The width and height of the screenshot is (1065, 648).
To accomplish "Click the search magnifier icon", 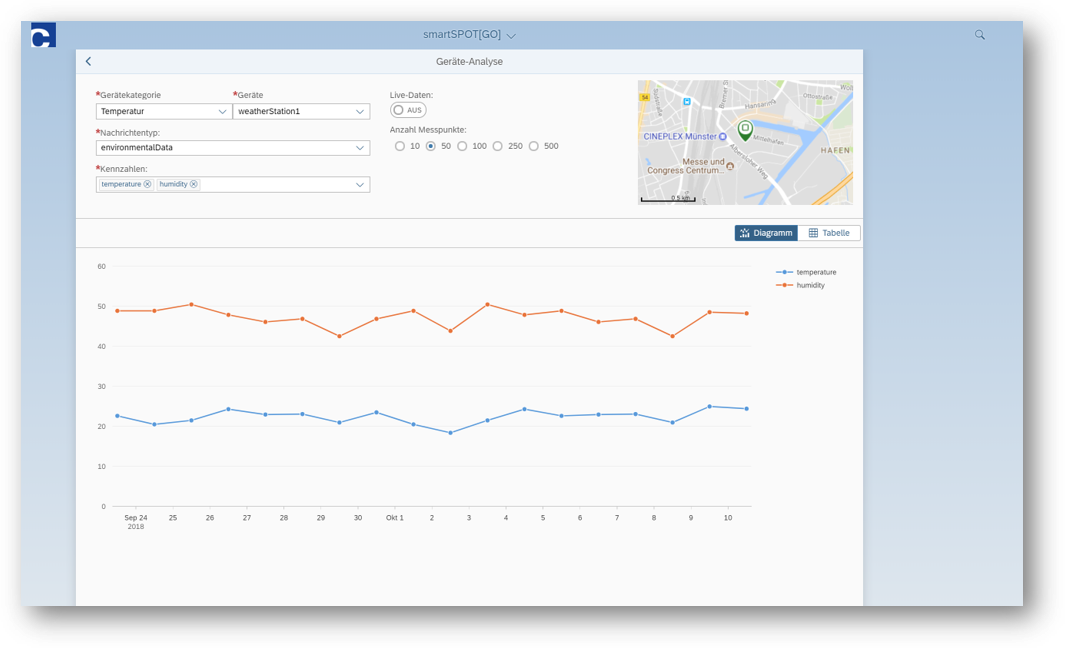I will click(980, 35).
